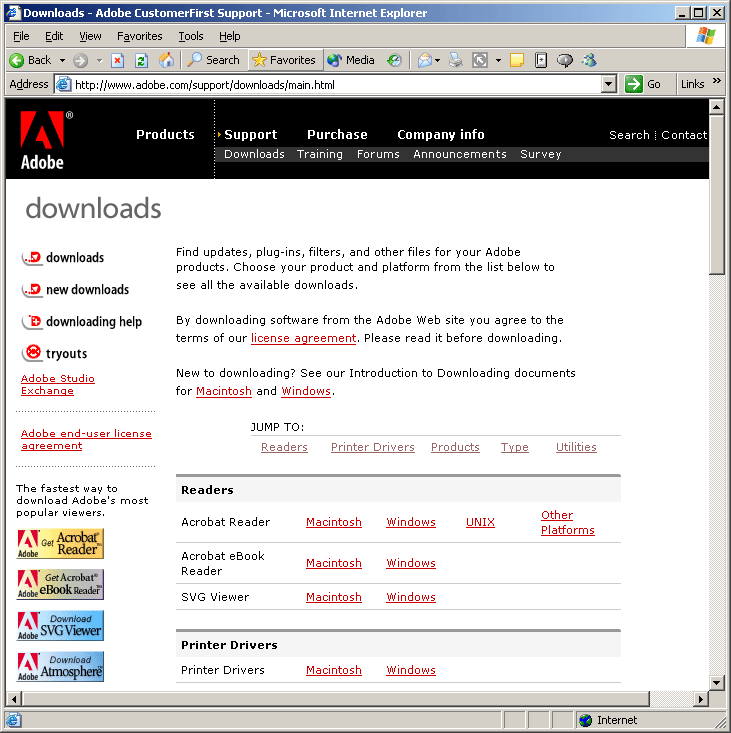Click the Refresh page icon

tap(141, 60)
